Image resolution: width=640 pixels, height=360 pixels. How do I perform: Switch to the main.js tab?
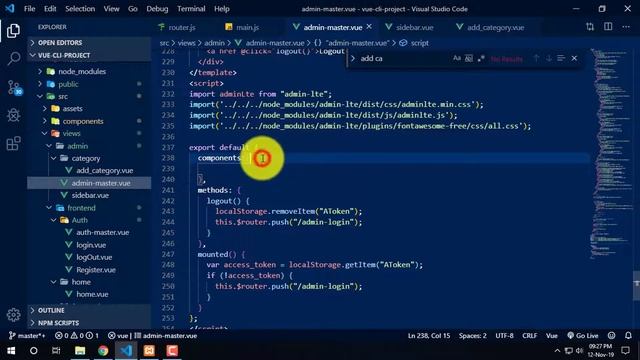(247, 27)
